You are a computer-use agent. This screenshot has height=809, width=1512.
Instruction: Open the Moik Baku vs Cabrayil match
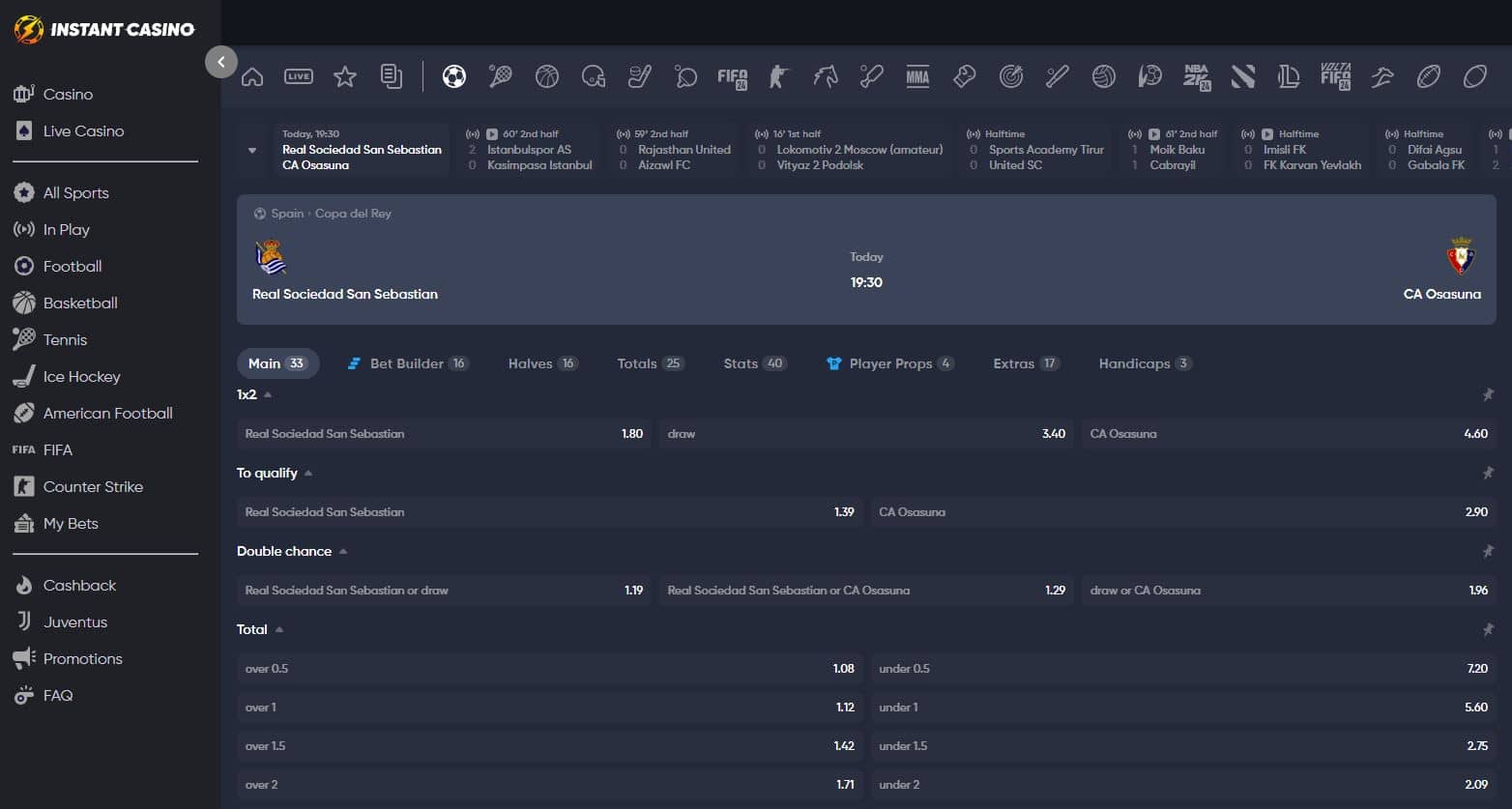pos(1174,150)
